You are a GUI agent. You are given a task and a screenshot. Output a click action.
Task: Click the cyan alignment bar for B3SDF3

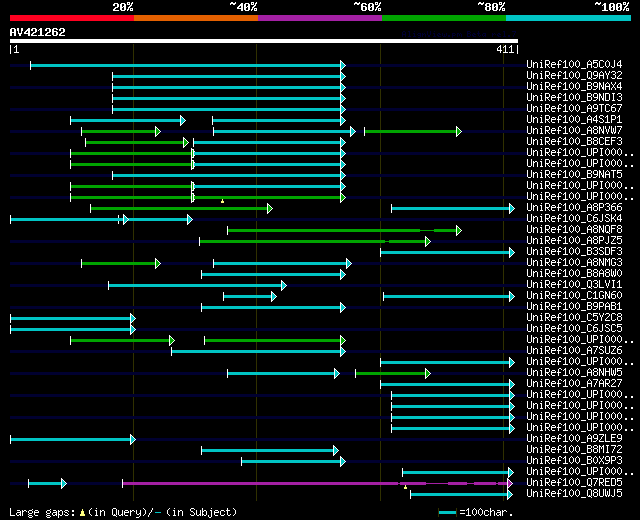coord(448,253)
